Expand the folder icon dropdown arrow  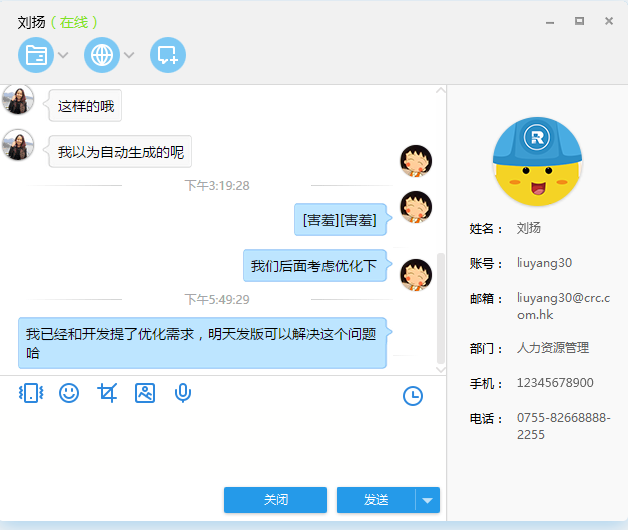63,55
